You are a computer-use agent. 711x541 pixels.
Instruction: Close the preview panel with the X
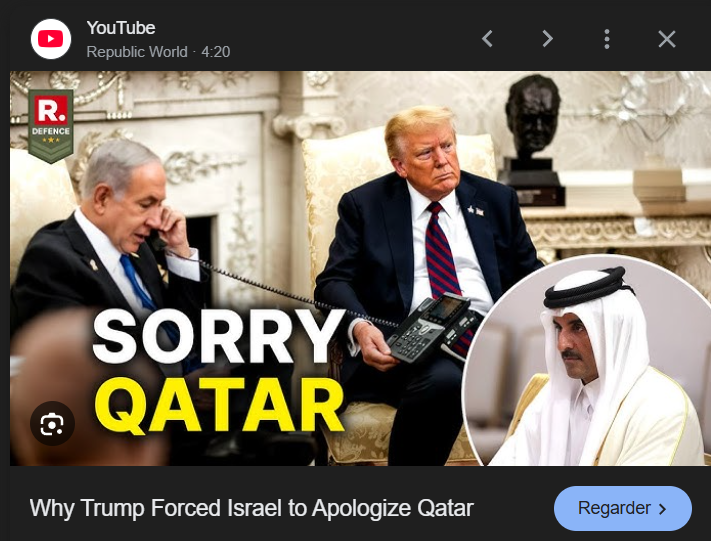click(667, 39)
